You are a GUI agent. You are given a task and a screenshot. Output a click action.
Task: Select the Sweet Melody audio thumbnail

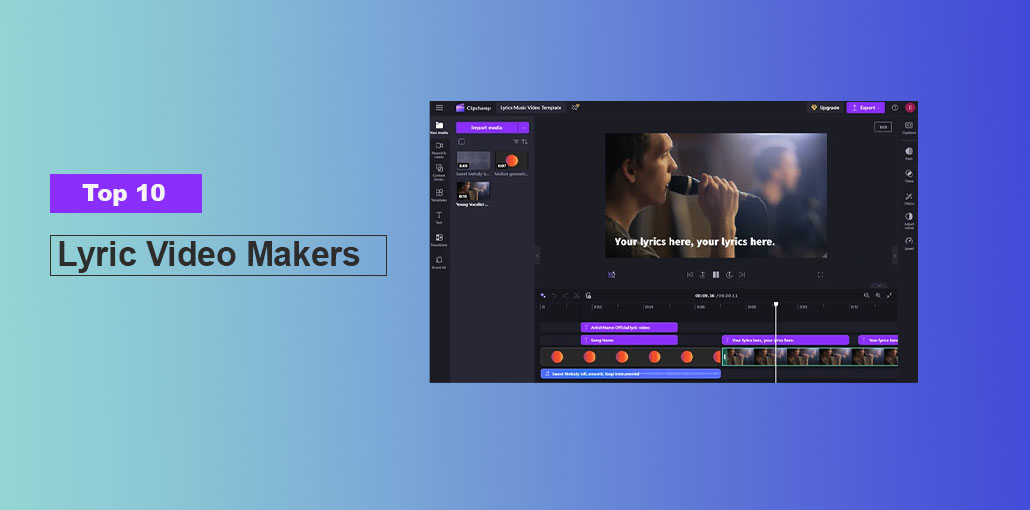473,161
